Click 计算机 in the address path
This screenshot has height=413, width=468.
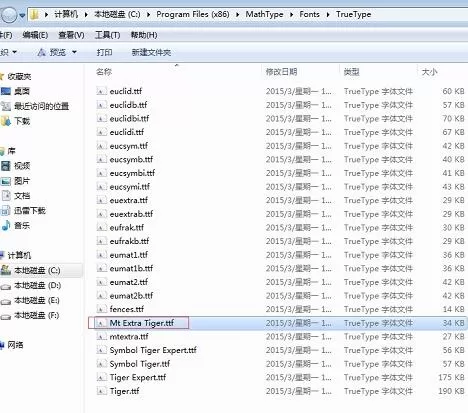(x=66, y=14)
